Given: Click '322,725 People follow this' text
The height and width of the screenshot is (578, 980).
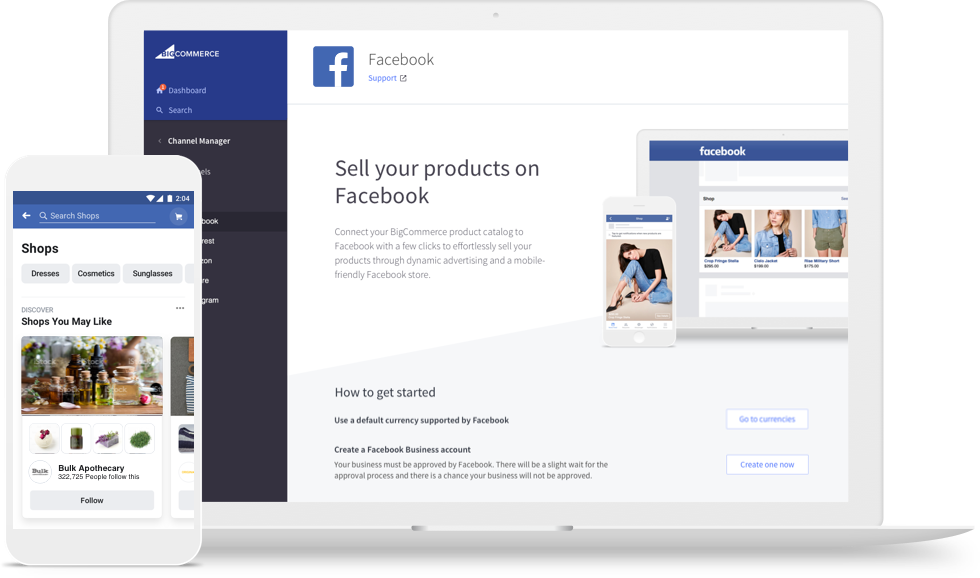Looking at the screenshot, I should pos(99,477).
